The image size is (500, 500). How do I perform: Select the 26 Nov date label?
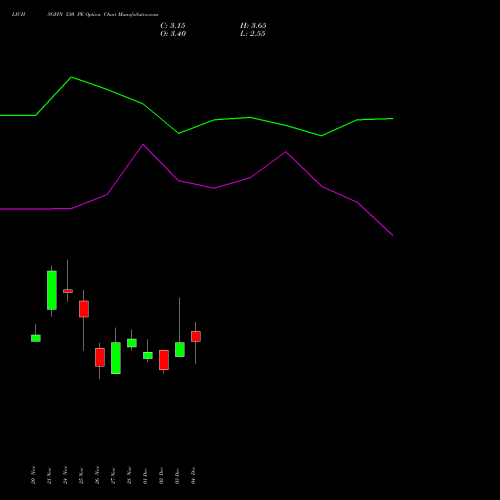click(x=97, y=475)
